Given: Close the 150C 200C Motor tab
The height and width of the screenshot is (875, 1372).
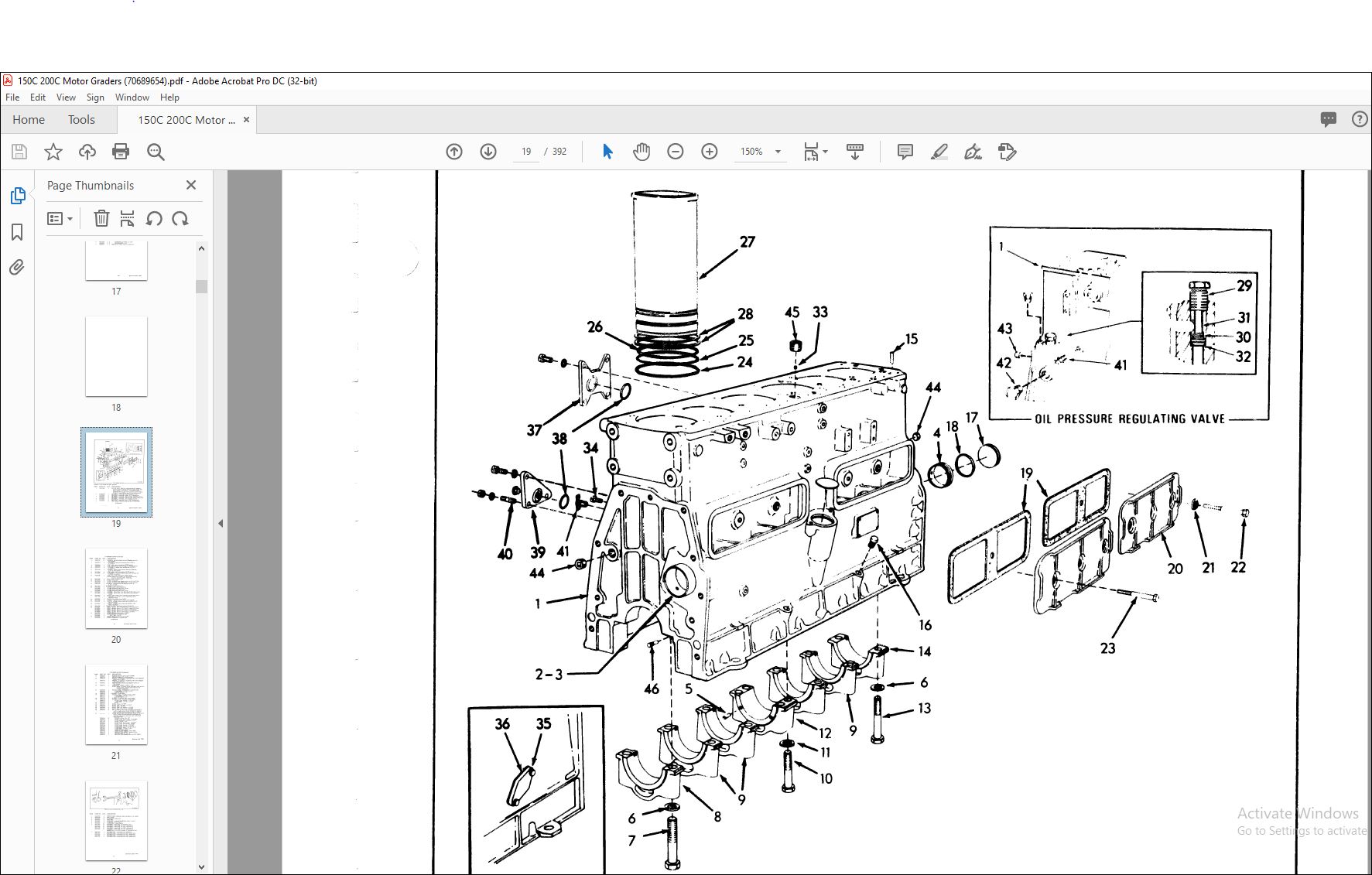Looking at the screenshot, I should coord(247,120).
